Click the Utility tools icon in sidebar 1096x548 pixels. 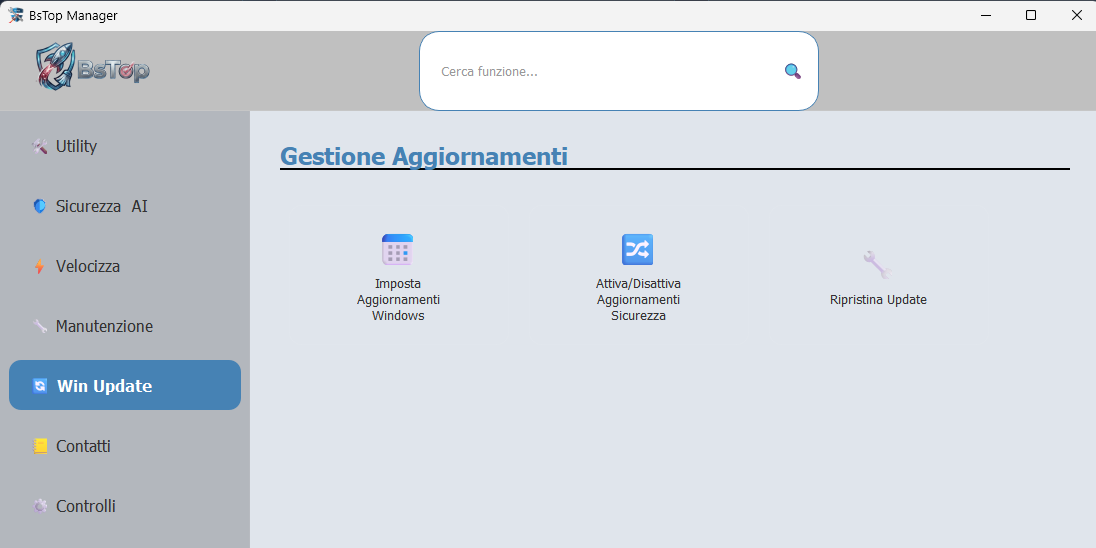tap(40, 146)
